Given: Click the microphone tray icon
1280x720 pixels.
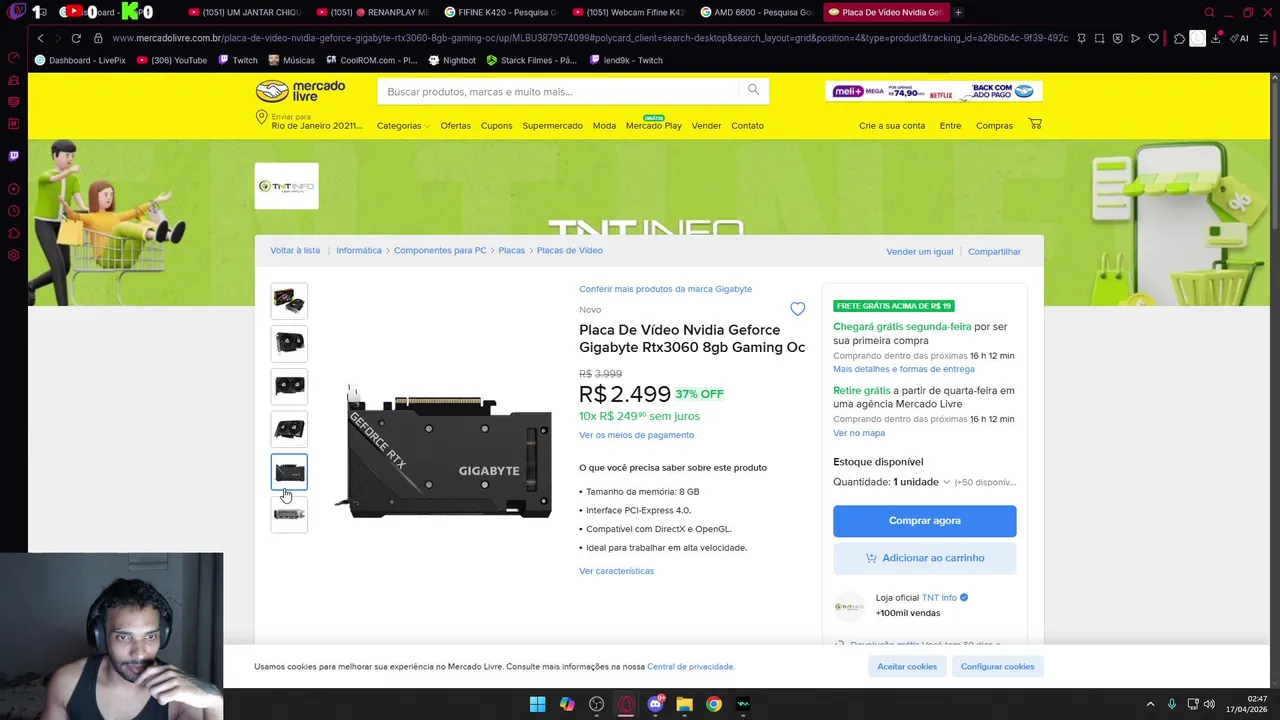Looking at the screenshot, I should tap(1172, 704).
